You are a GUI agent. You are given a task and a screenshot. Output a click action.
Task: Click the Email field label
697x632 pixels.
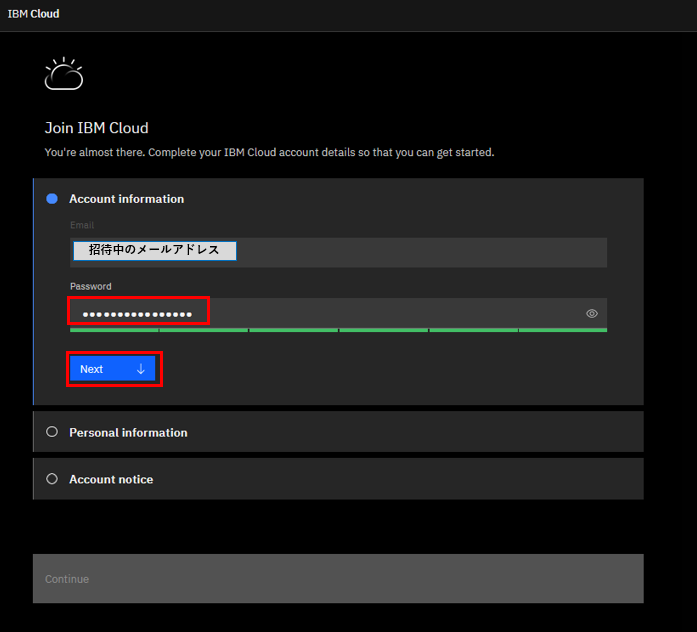pos(82,225)
